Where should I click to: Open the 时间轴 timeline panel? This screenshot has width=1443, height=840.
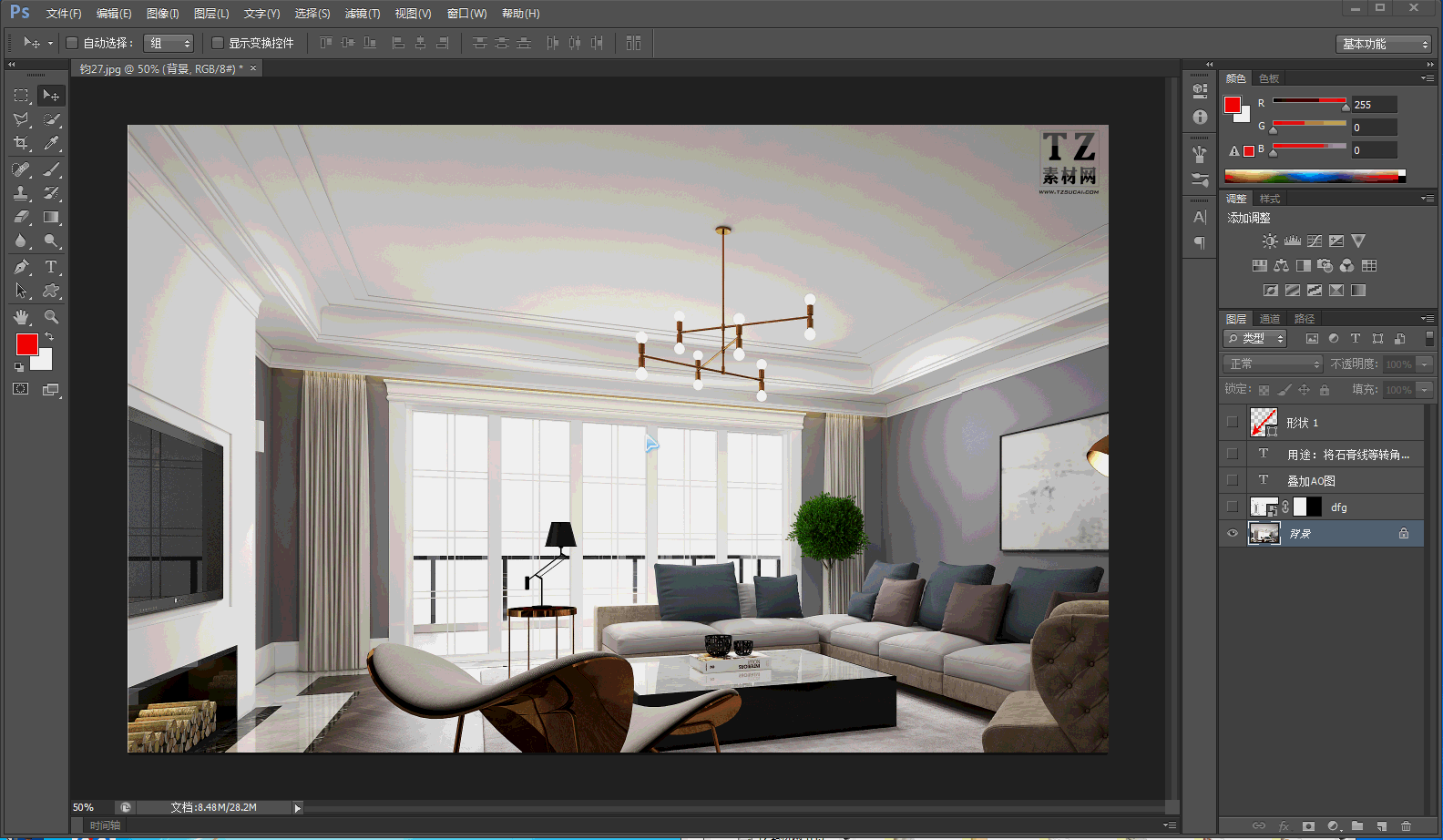tap(105, 825)
